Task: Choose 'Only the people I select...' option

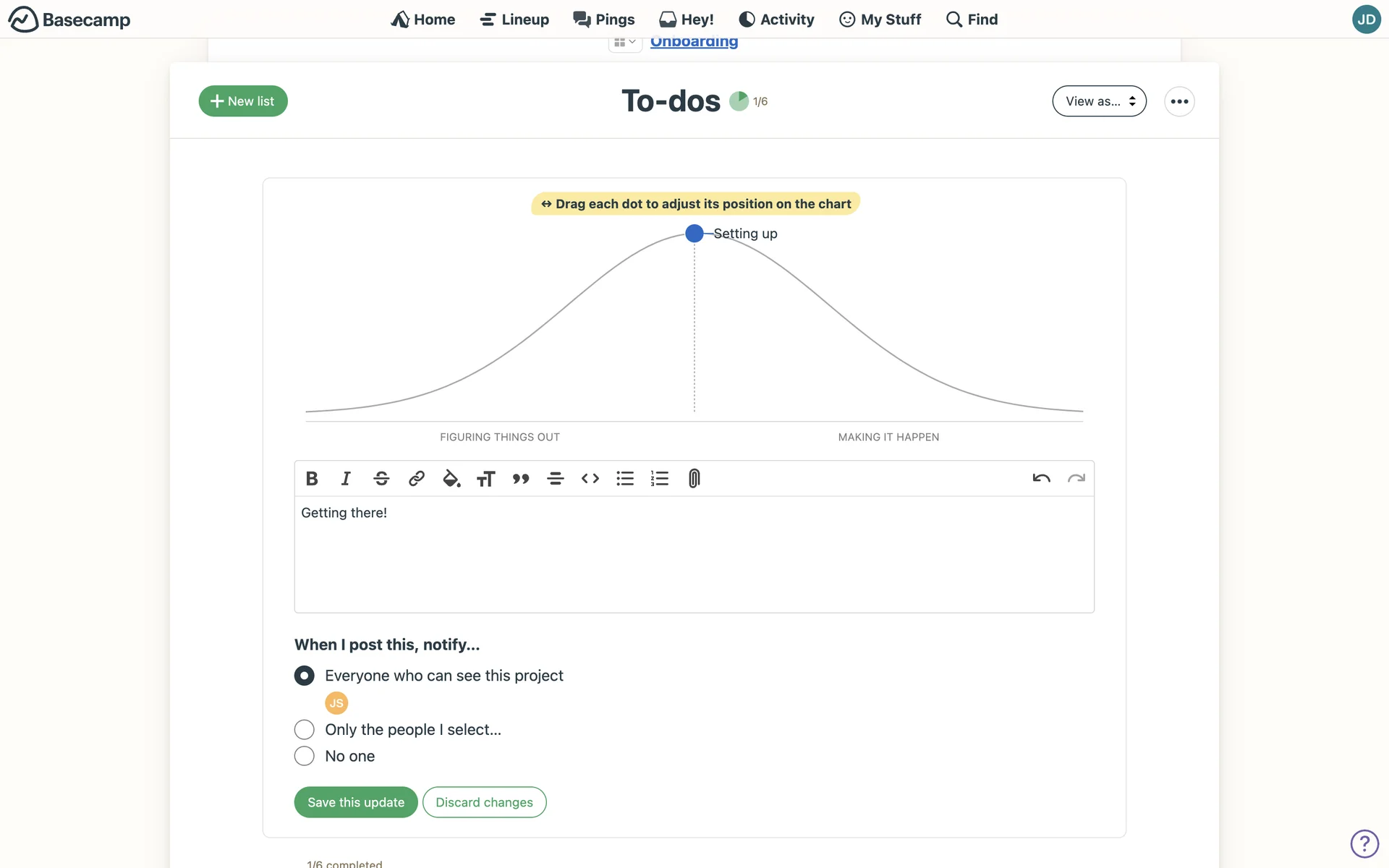Action: (x=305, y=729)
